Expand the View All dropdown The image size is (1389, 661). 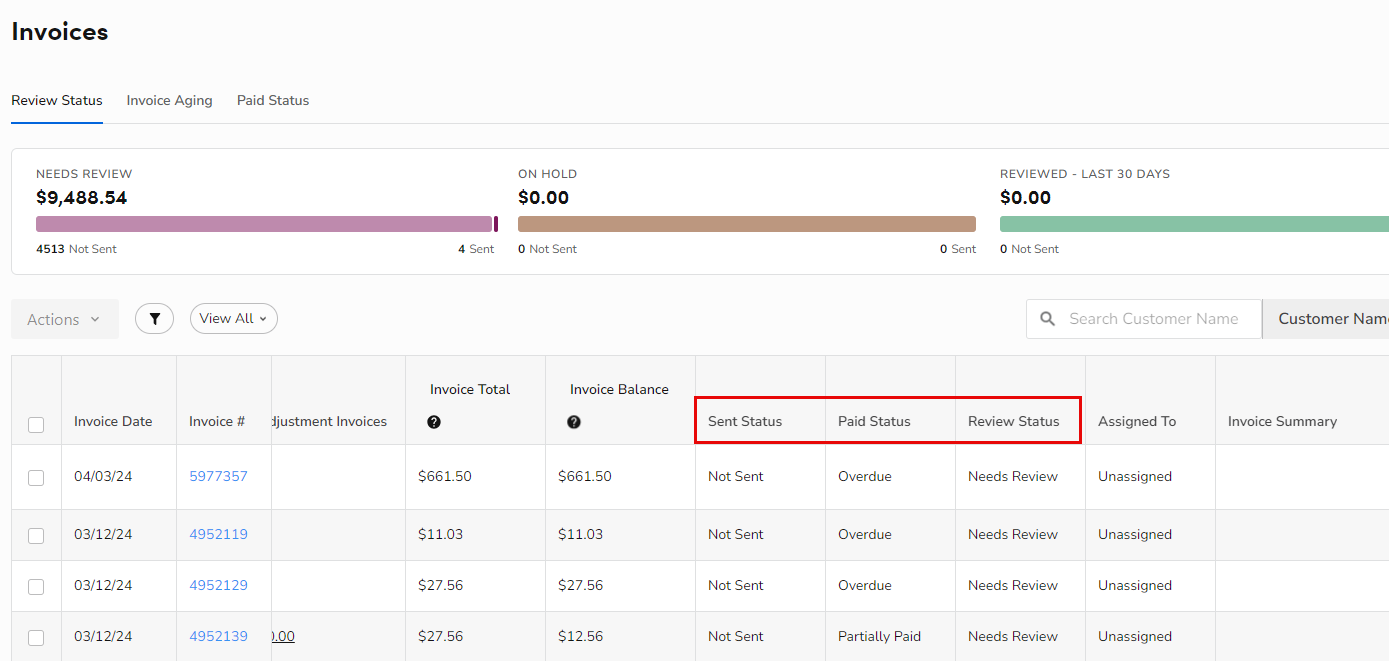(x=233, y=318)
